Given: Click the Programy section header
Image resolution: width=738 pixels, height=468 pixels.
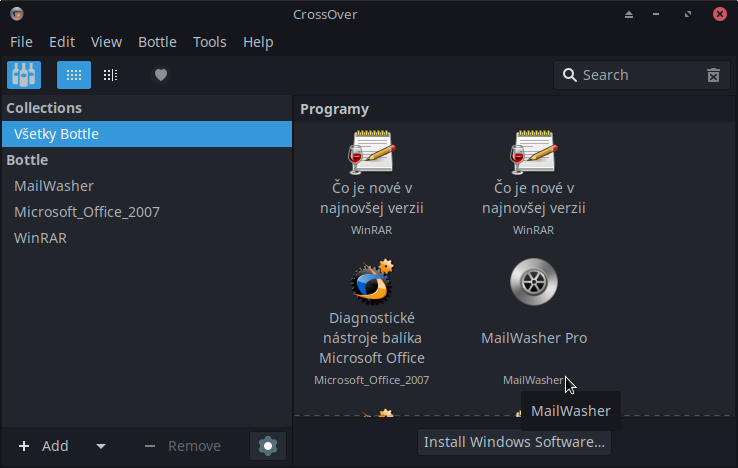Looking at the screenshot, I should click(x=335, y=109).
